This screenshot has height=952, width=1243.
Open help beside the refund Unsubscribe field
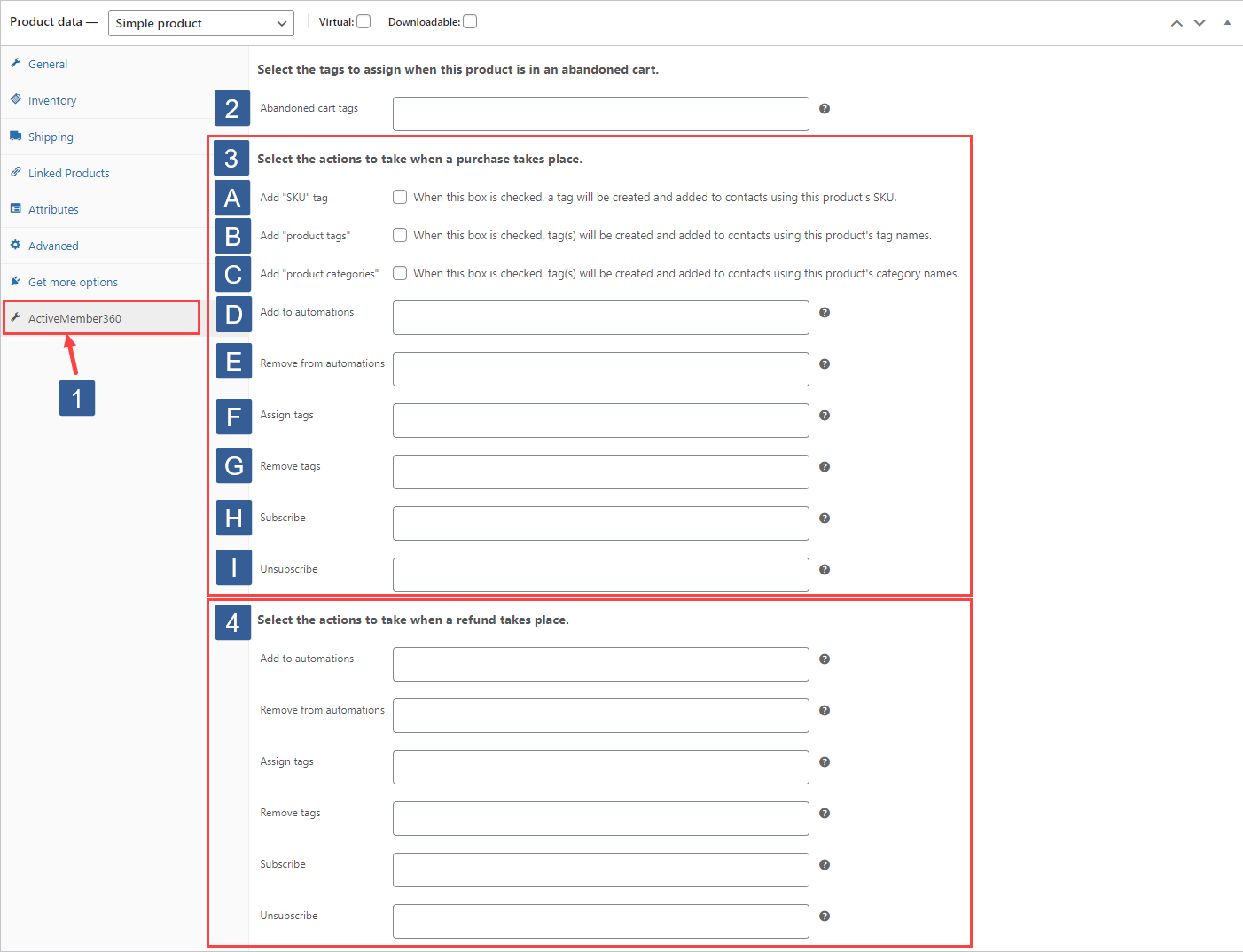824,917
